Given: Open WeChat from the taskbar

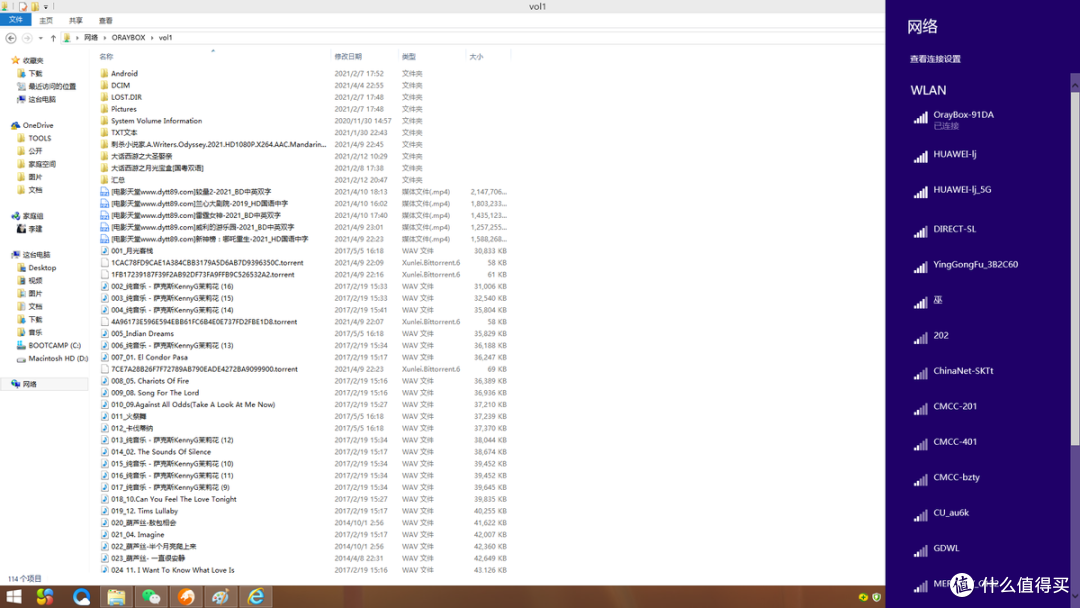Looking at the screenshot, I should tap(151, 597).
